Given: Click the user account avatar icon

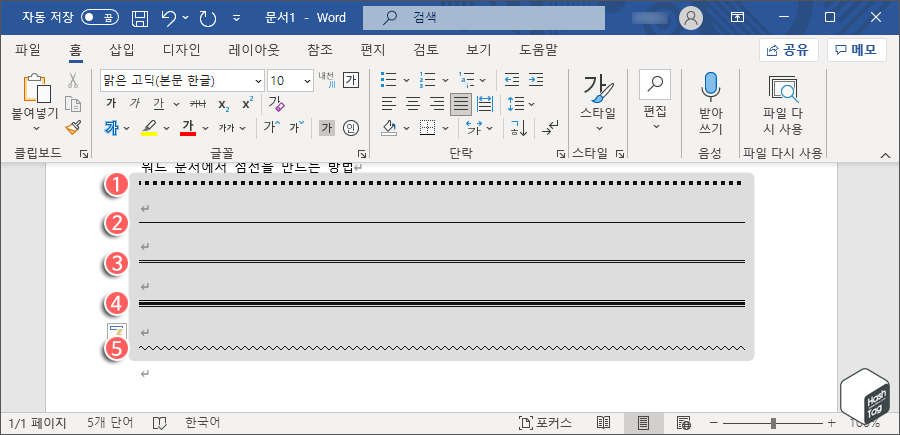Looking at the screenshot, I should point(690,18).
